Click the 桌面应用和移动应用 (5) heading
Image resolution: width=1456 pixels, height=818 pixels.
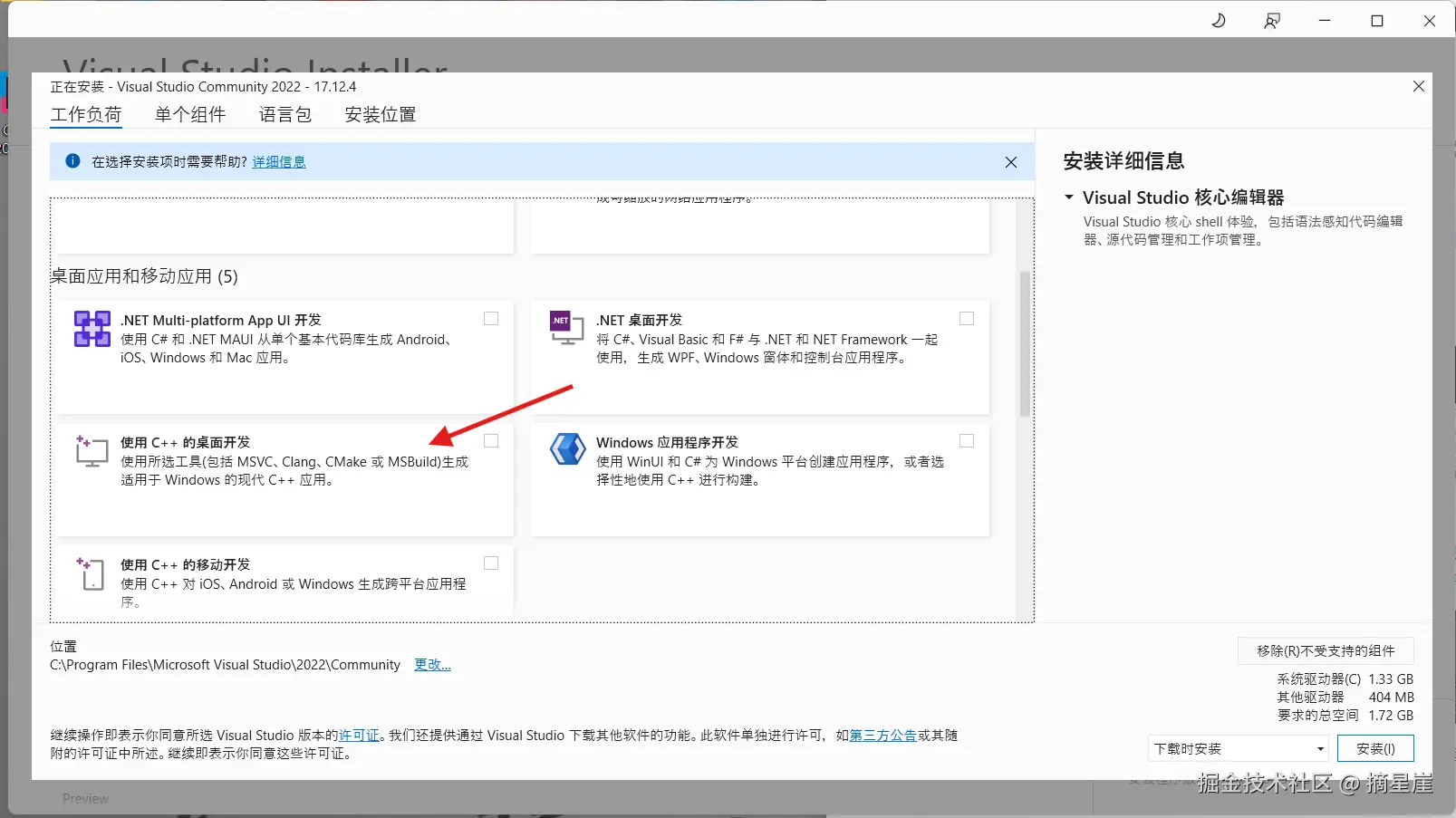point(144,276)
